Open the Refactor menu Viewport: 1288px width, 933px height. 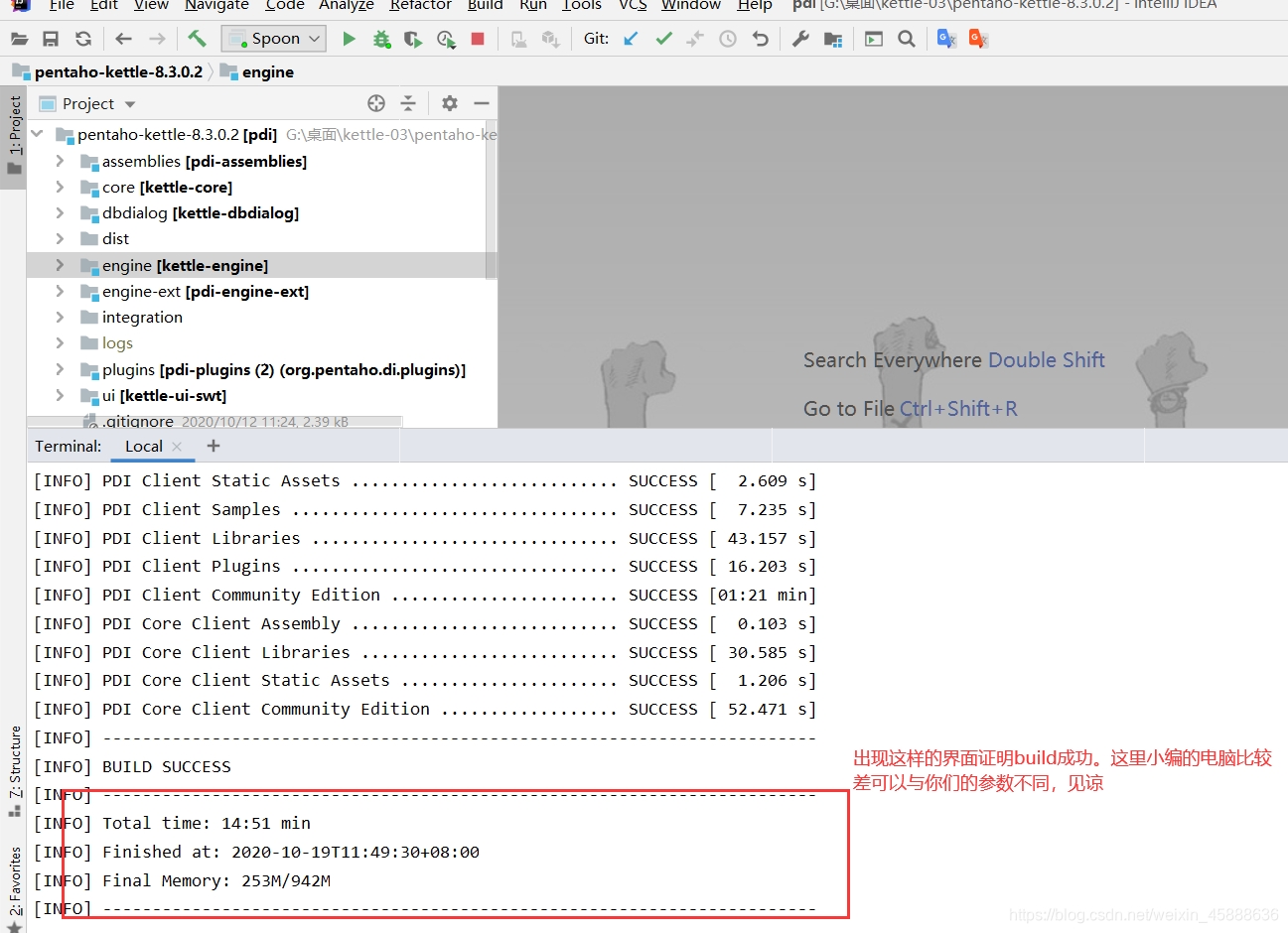(421, 5)
